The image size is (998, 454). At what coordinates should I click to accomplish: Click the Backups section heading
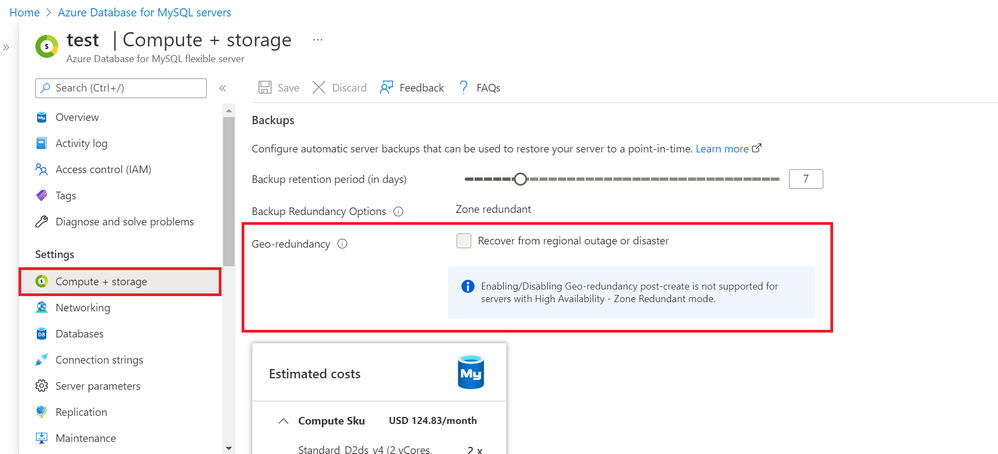coord(273,120)
